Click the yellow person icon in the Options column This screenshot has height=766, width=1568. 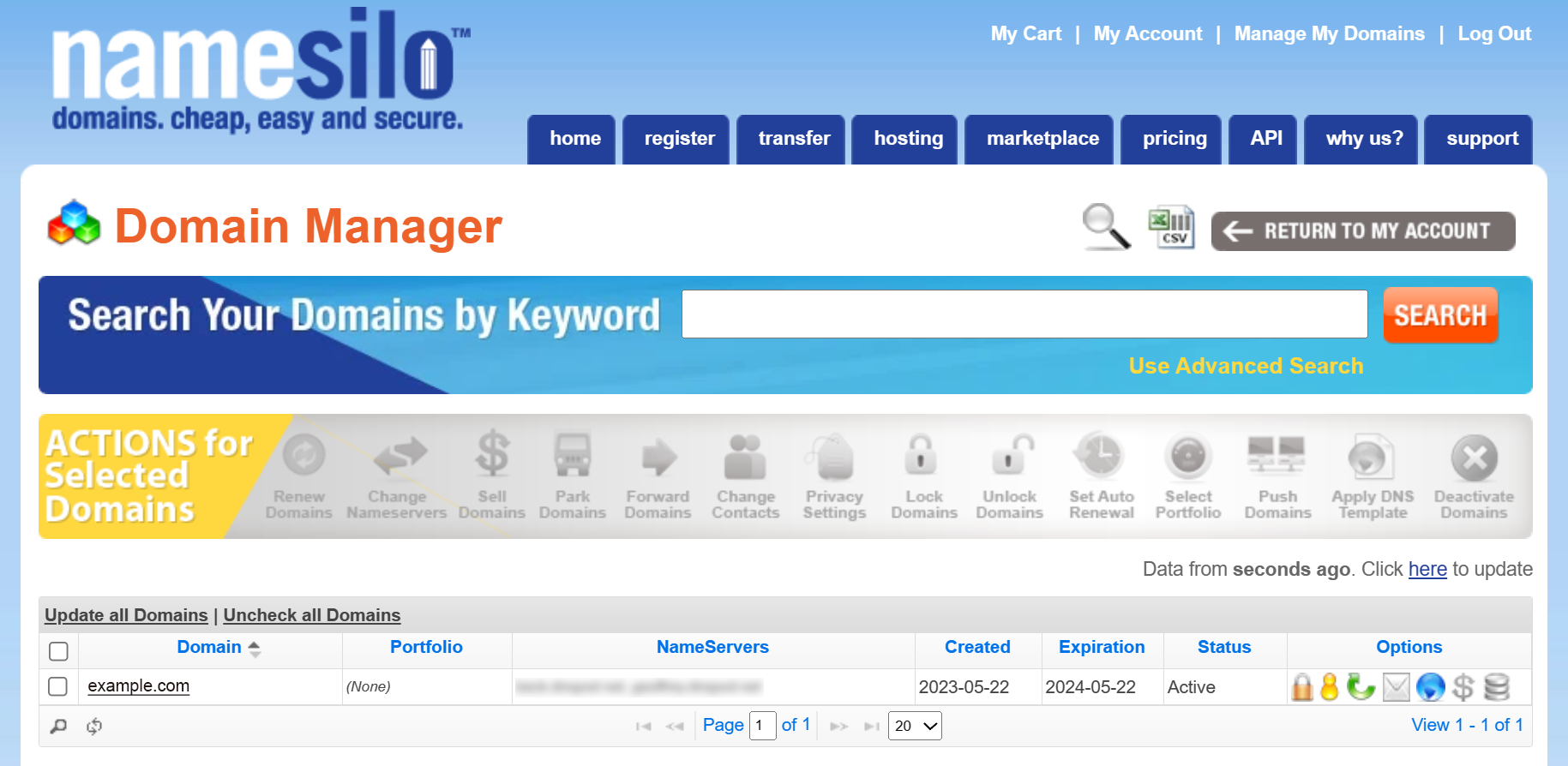[x=1330, y=687]
